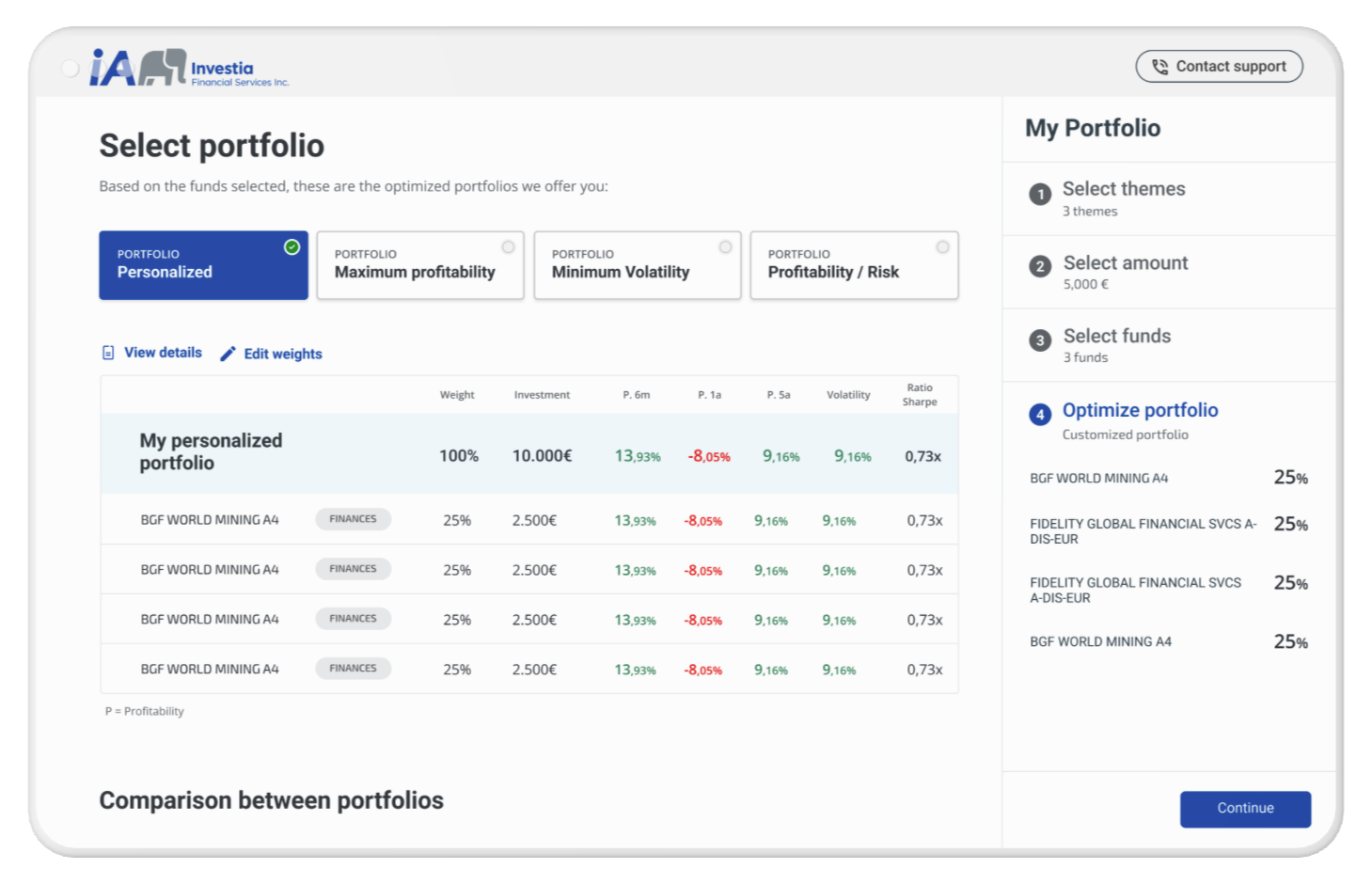Viewport: 1372px width, 884px height.
Task: Click the P = Profitability footnote
Action: click(x=145, y=711)
